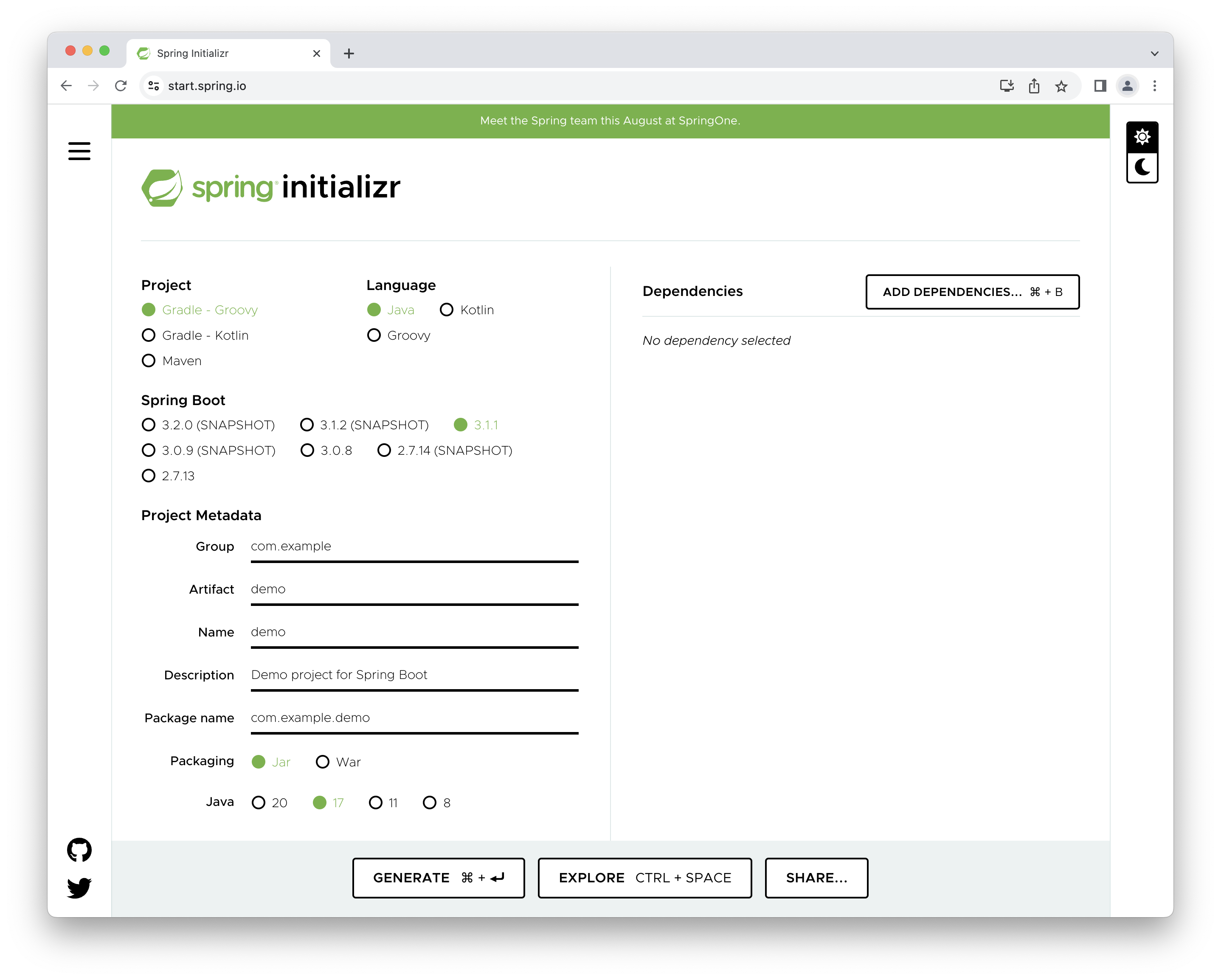Viewport: 1221px width, 980px height.
Task: Select Maven project type
Action: point(172,361)
